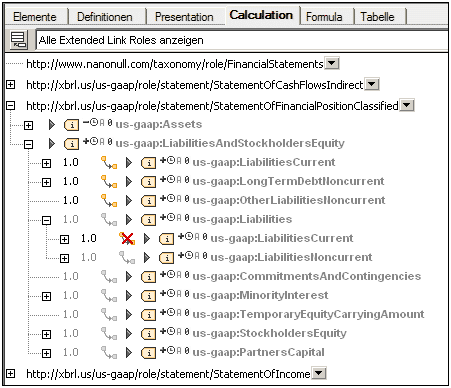Click triangle arrow beside MinorityInterest
Viewport: 451px width, 388px height.
(x=129, y=296)
